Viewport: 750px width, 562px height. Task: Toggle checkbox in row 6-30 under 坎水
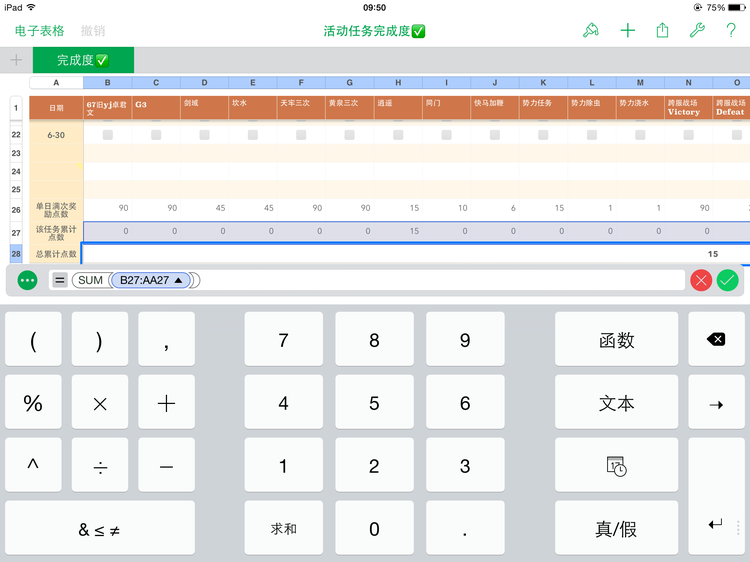253,135
